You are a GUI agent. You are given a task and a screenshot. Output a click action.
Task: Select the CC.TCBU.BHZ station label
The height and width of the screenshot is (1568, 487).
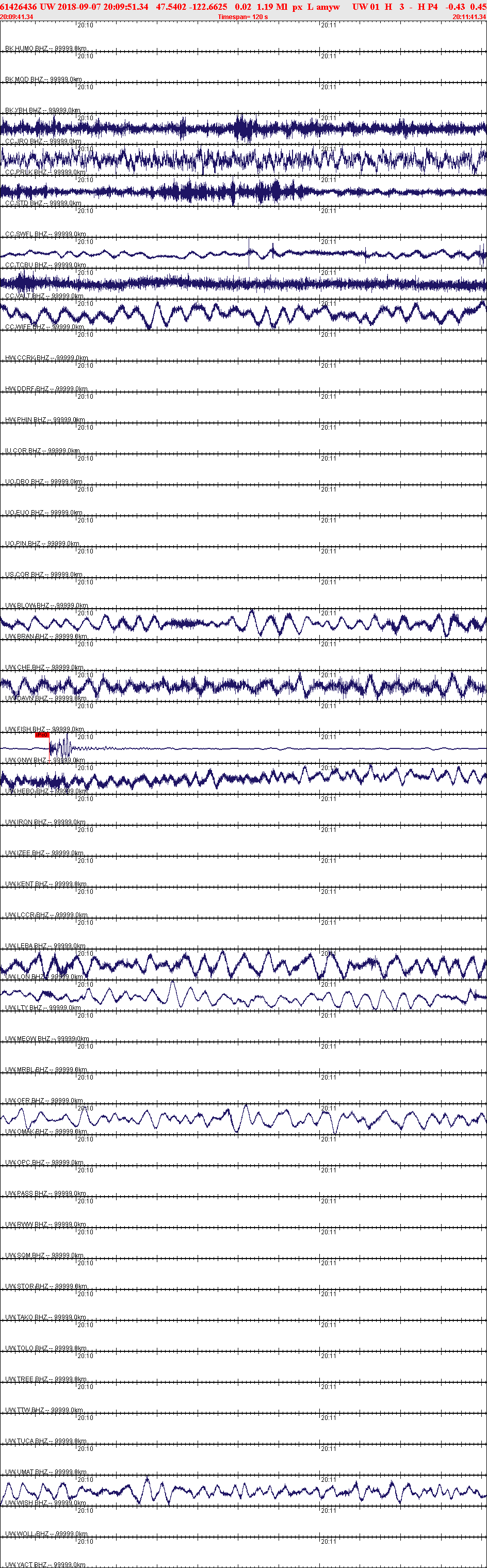(45, 265)
